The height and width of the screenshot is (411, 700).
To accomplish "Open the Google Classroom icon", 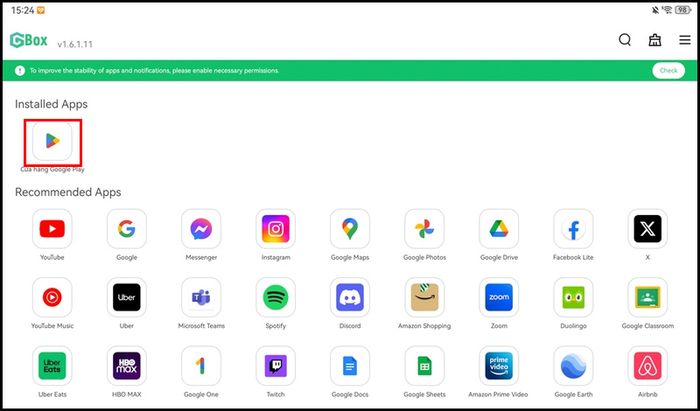I will (648, 297).
